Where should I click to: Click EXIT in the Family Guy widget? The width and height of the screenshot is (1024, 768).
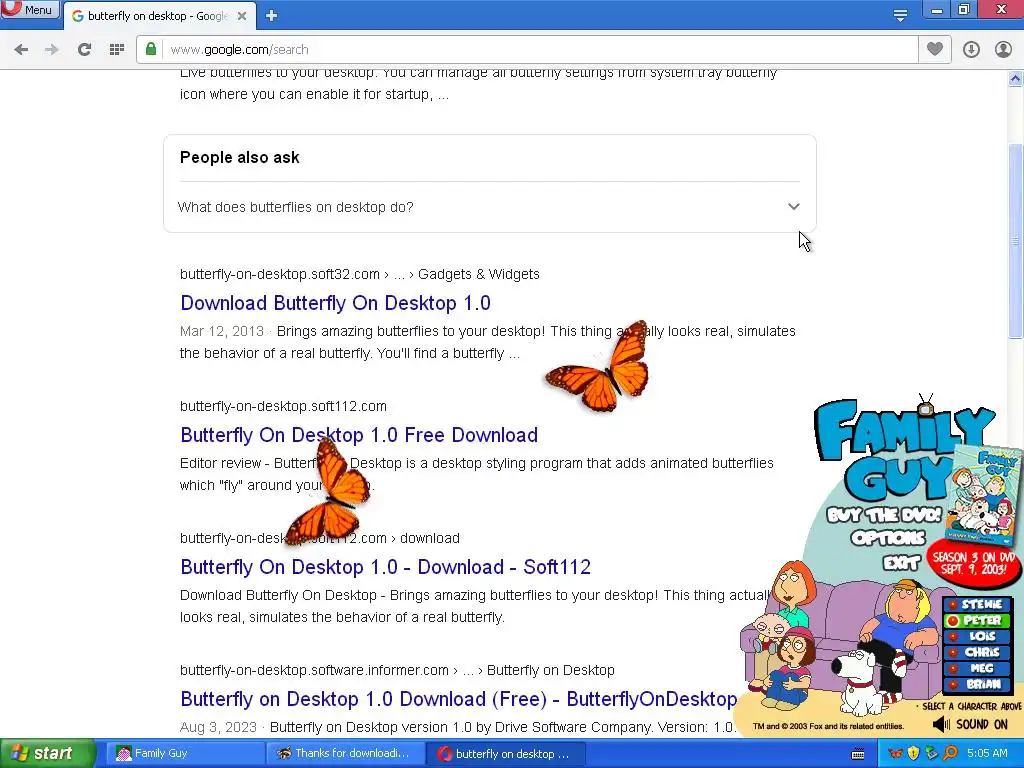coord(902,562)
